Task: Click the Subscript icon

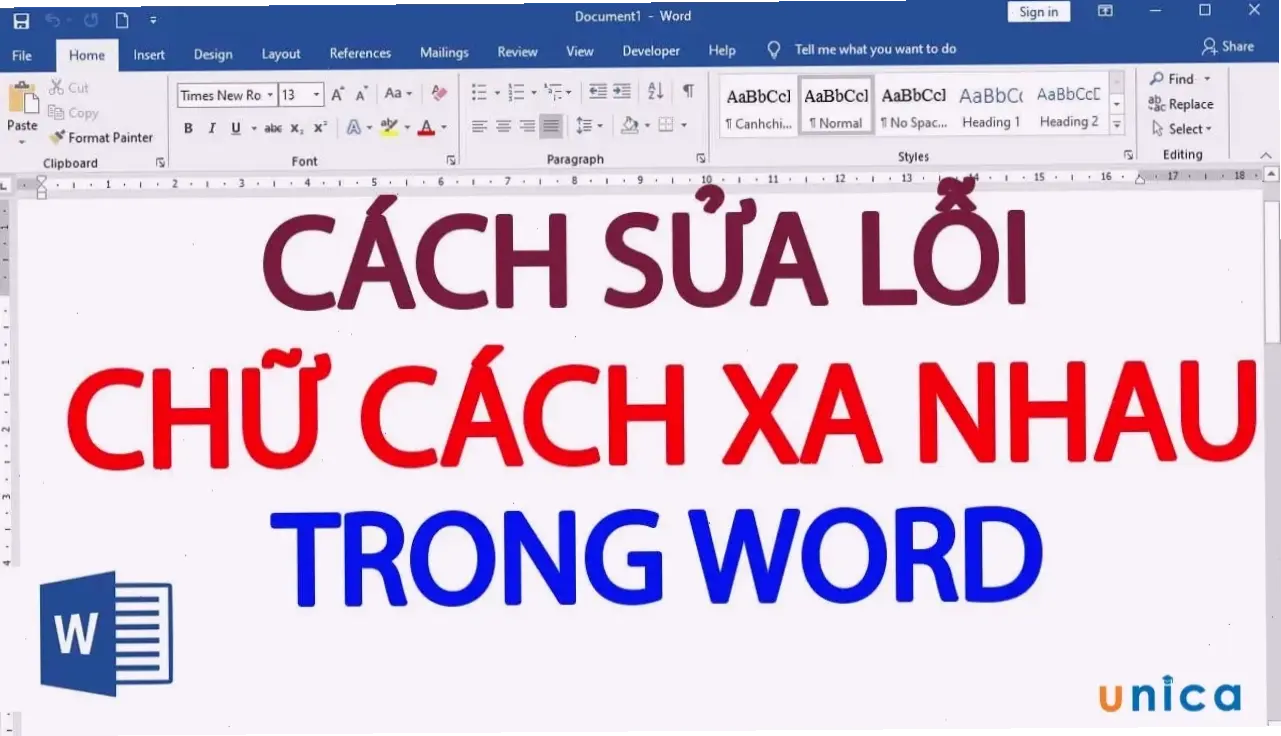Action: (297, 128)
